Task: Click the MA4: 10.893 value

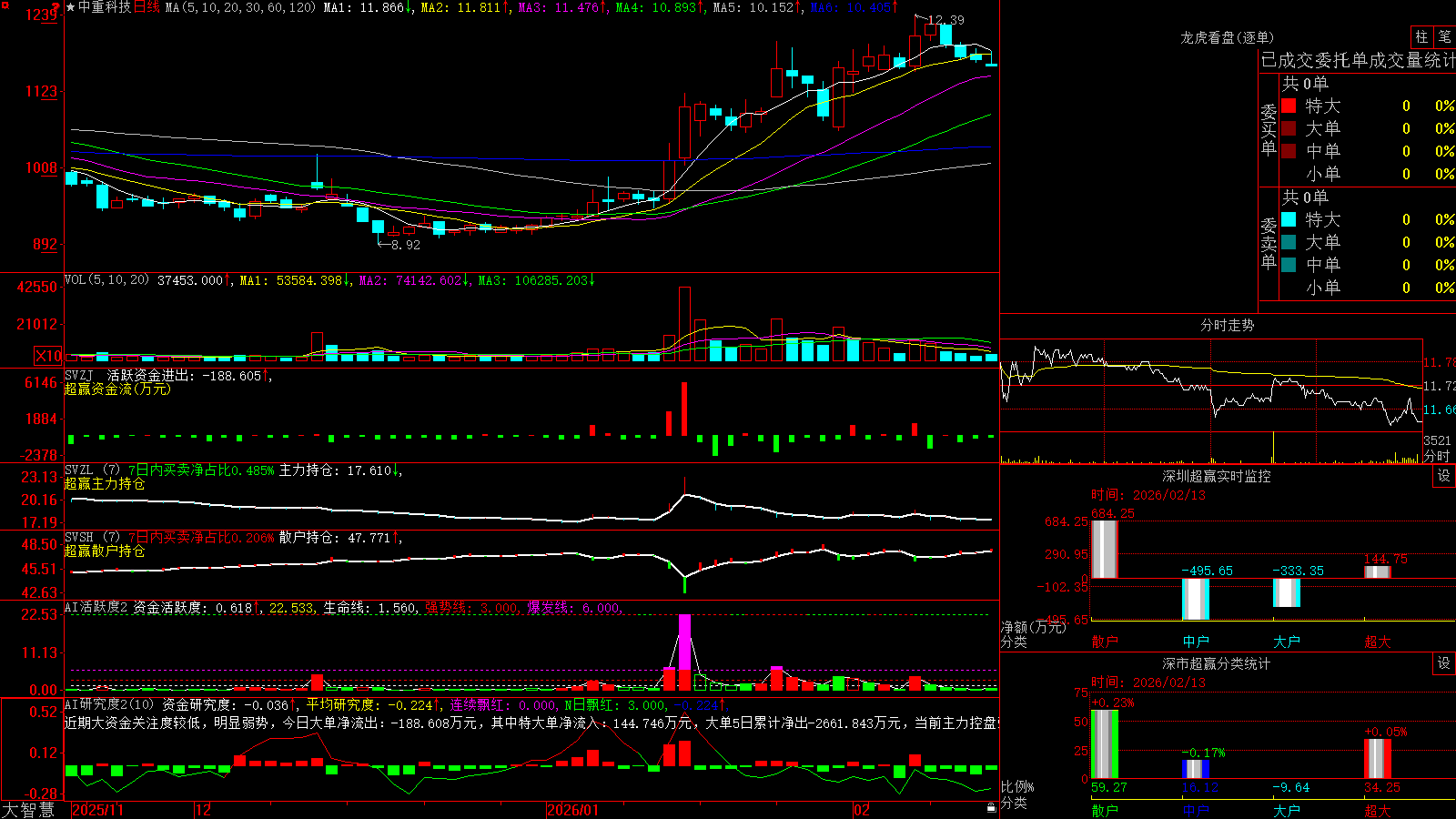Action: point(657,7)
